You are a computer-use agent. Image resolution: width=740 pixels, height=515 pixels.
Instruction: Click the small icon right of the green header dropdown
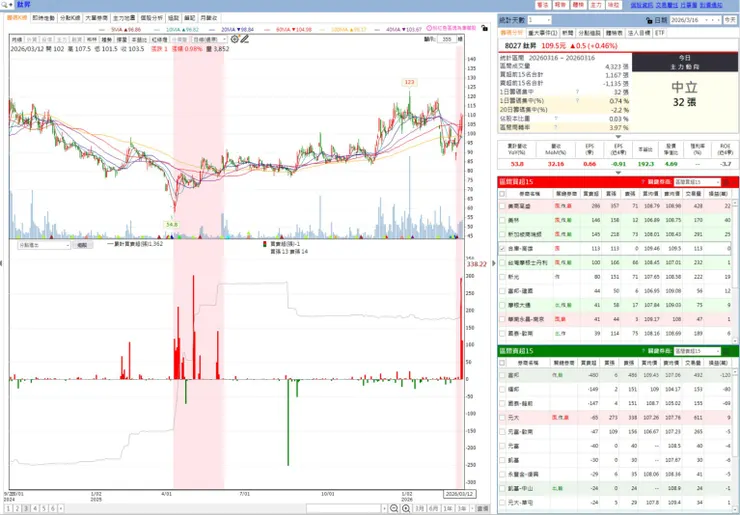pos(726,351)
